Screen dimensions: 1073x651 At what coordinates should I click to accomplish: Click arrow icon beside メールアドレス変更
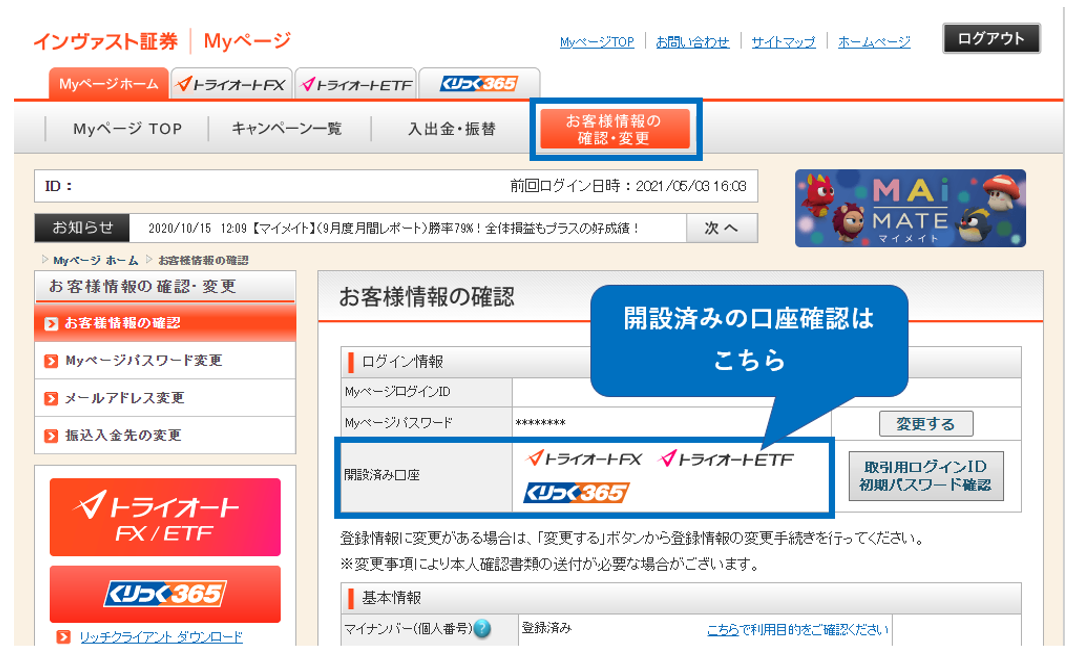[x=51, y=398]
